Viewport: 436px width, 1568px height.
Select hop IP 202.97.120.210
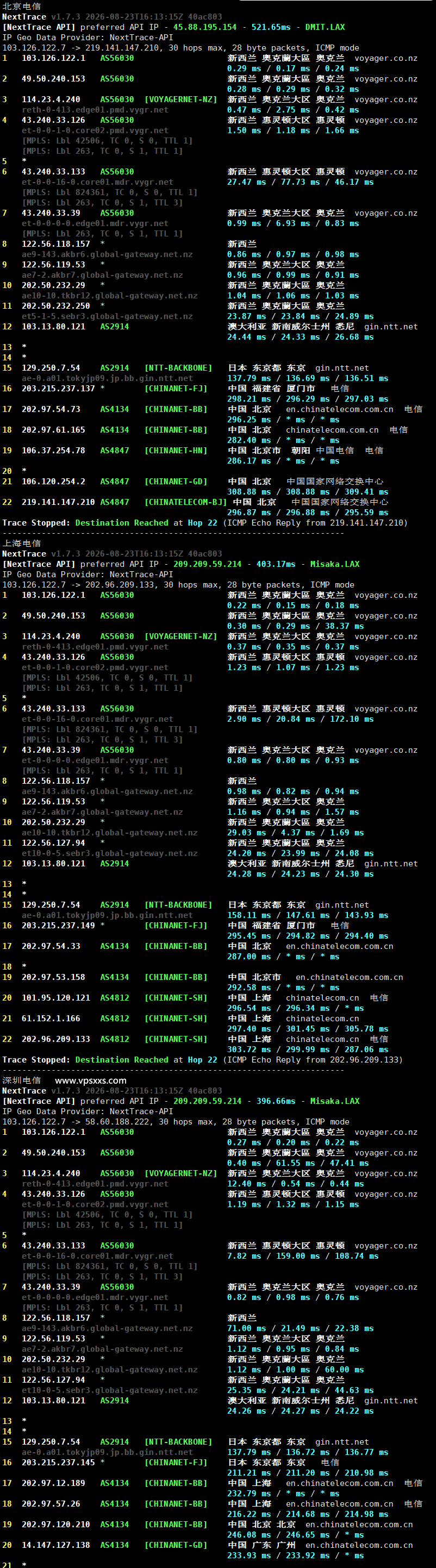pyautogui.click(x=55, y=1524)
